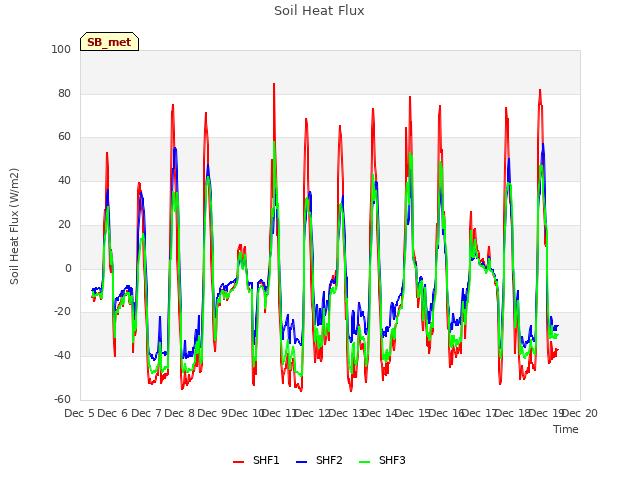This screenshot has width=640, height=480.
Task: Click the Soil Heat Flux (W/m2) axis label
Action: pos(14,226)
